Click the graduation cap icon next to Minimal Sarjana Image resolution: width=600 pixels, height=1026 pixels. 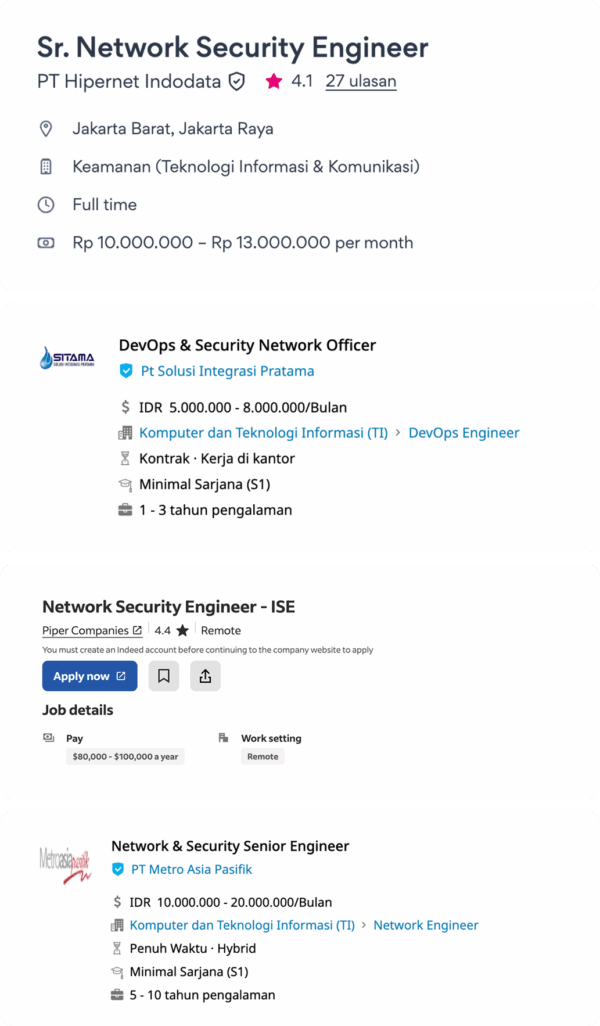pyautogui.click(x=126, y=485)
